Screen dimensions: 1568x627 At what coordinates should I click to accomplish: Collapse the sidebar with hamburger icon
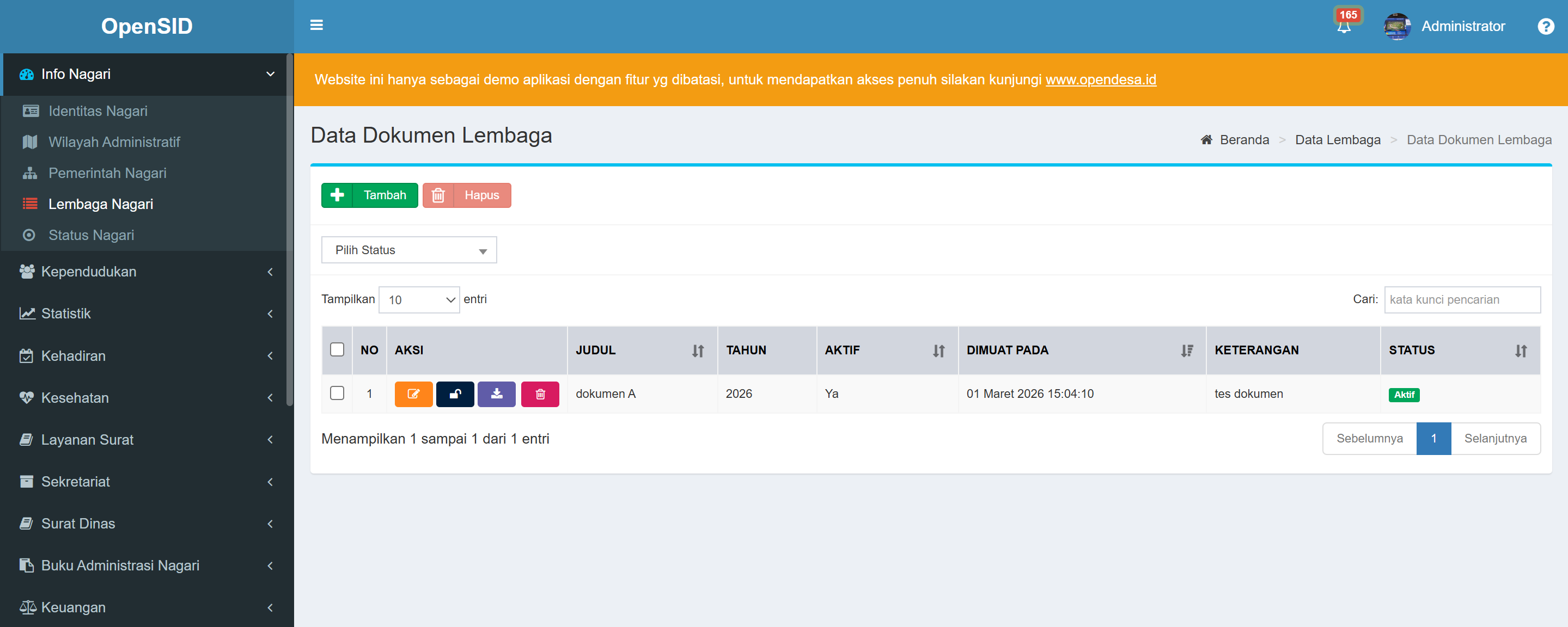tap(316, 24)
